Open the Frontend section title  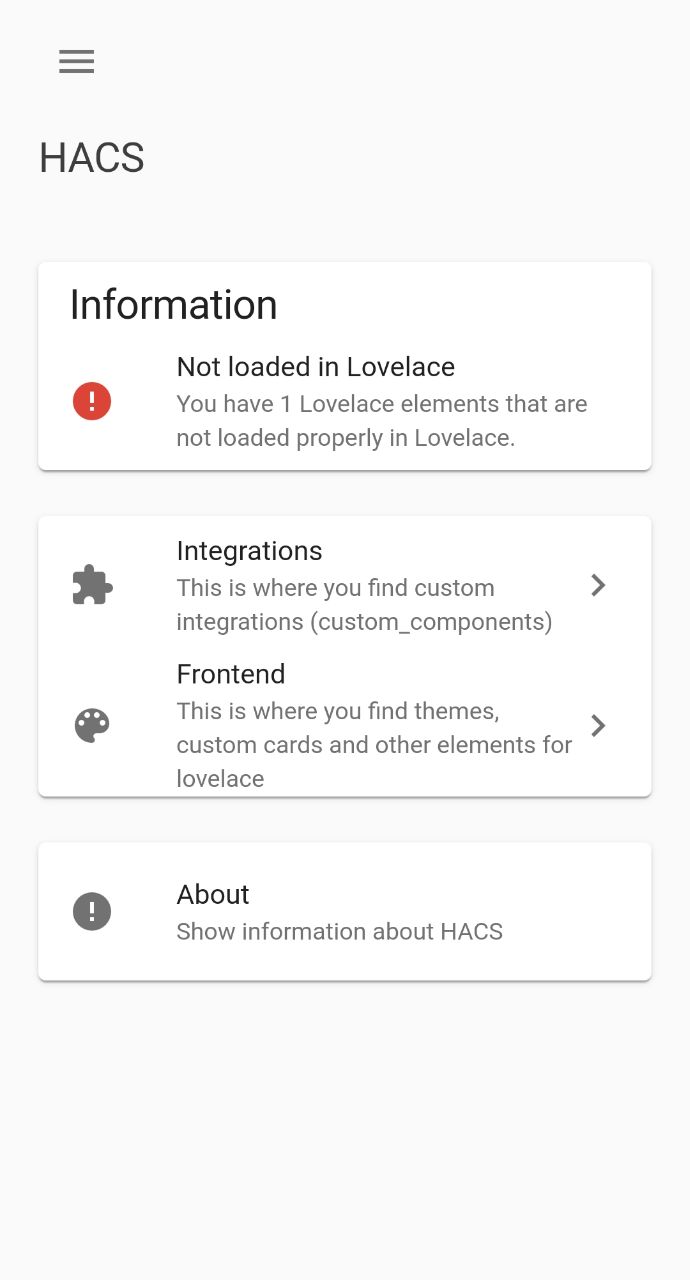[231, 674]
